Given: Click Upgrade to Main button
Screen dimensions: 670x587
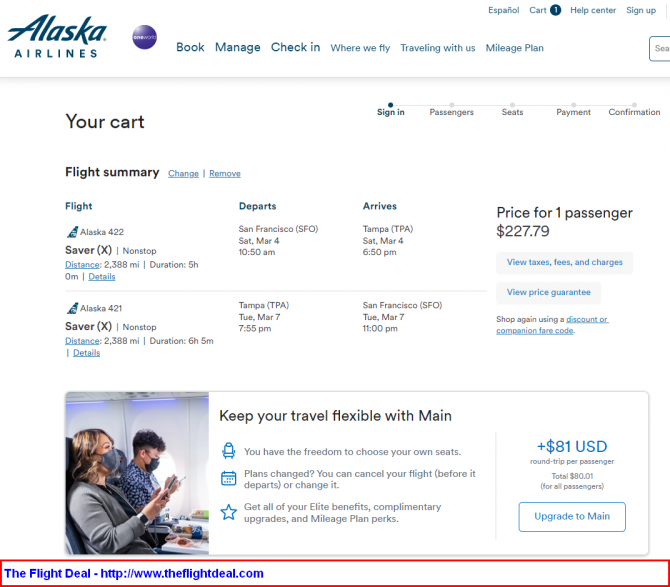Looking at the screenshot, I should [572, 517].
